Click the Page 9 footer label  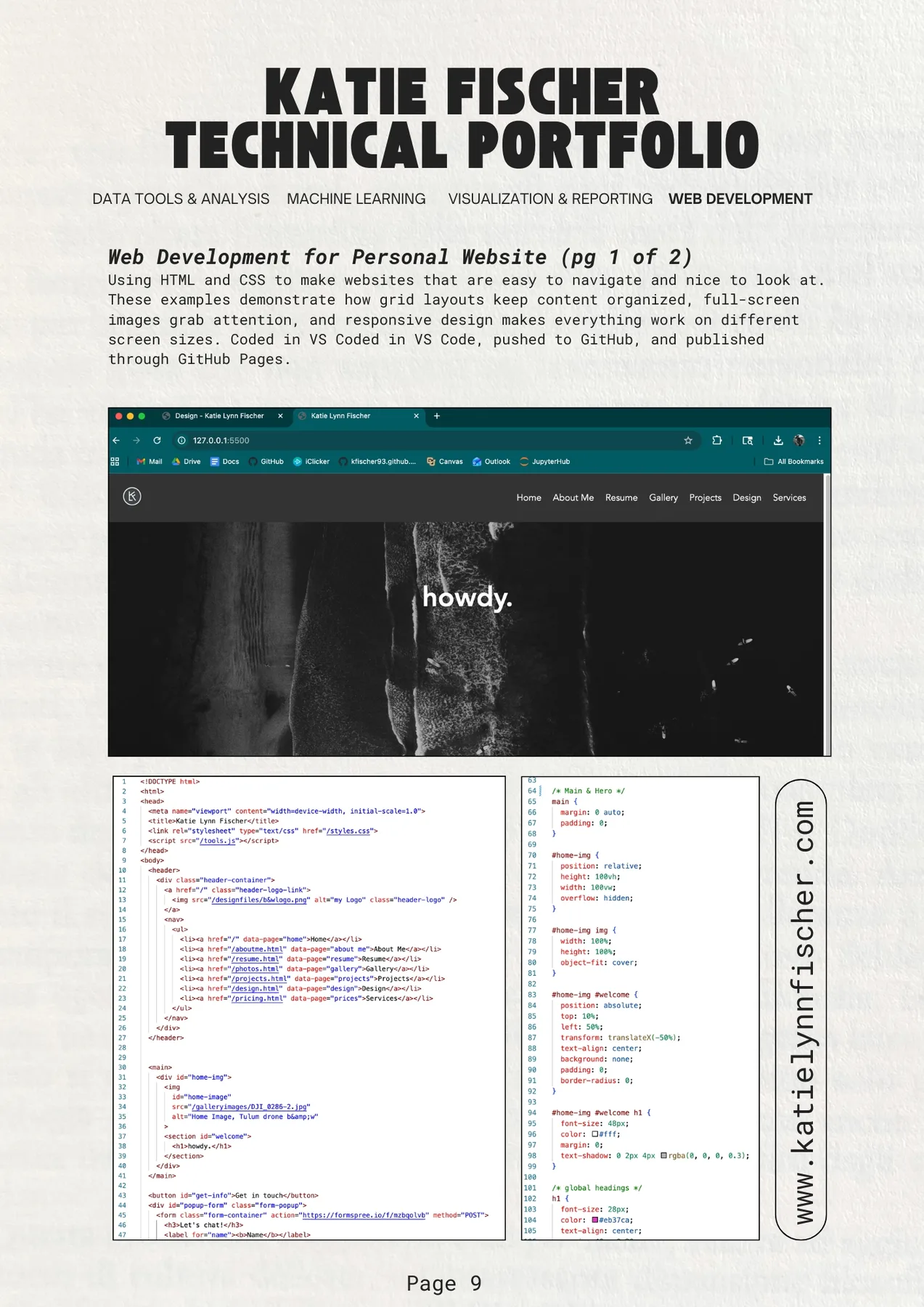pyautogui.click(x=443, y=1283)
